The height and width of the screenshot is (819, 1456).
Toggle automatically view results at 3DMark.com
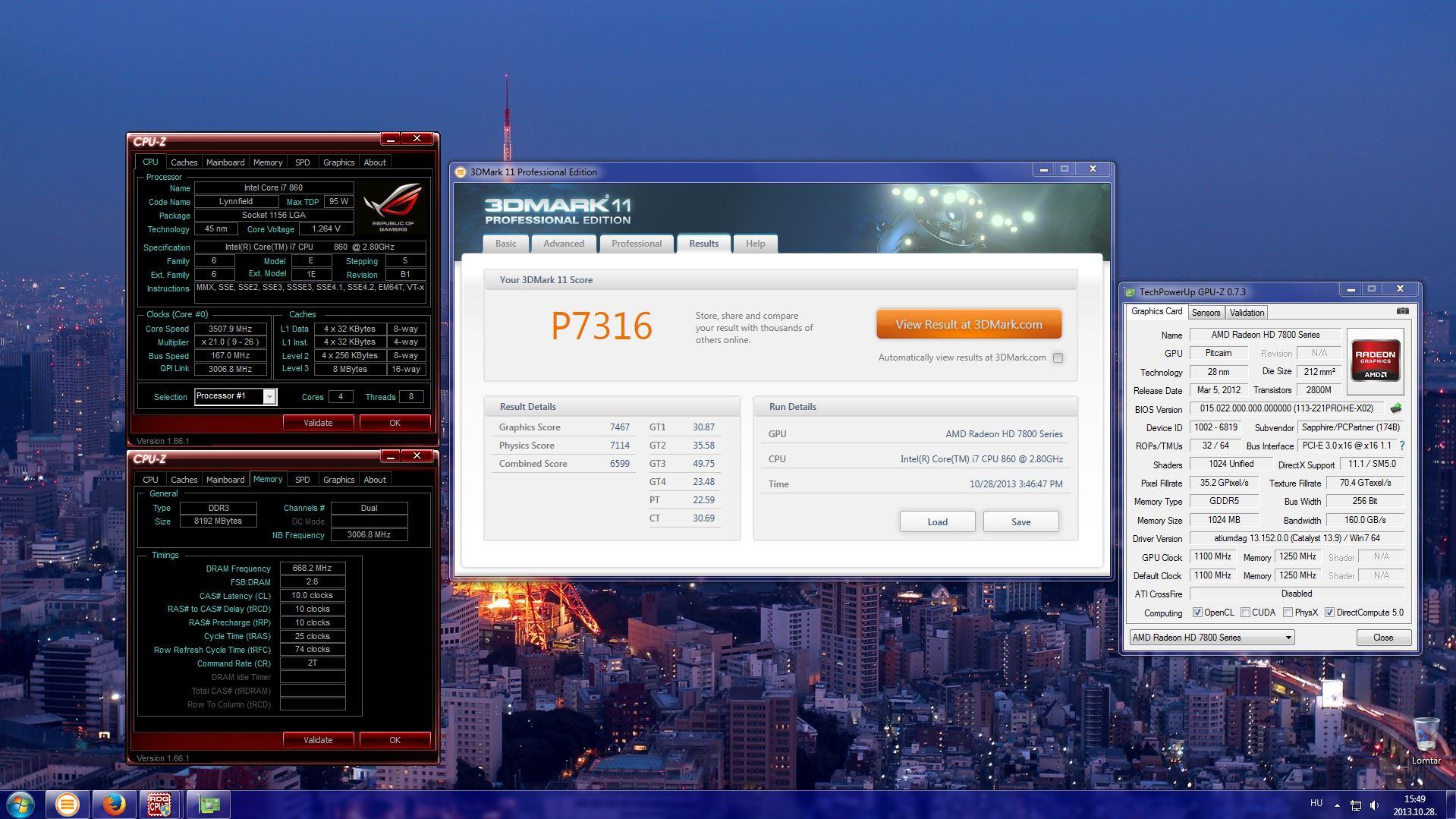[1058, 358]
